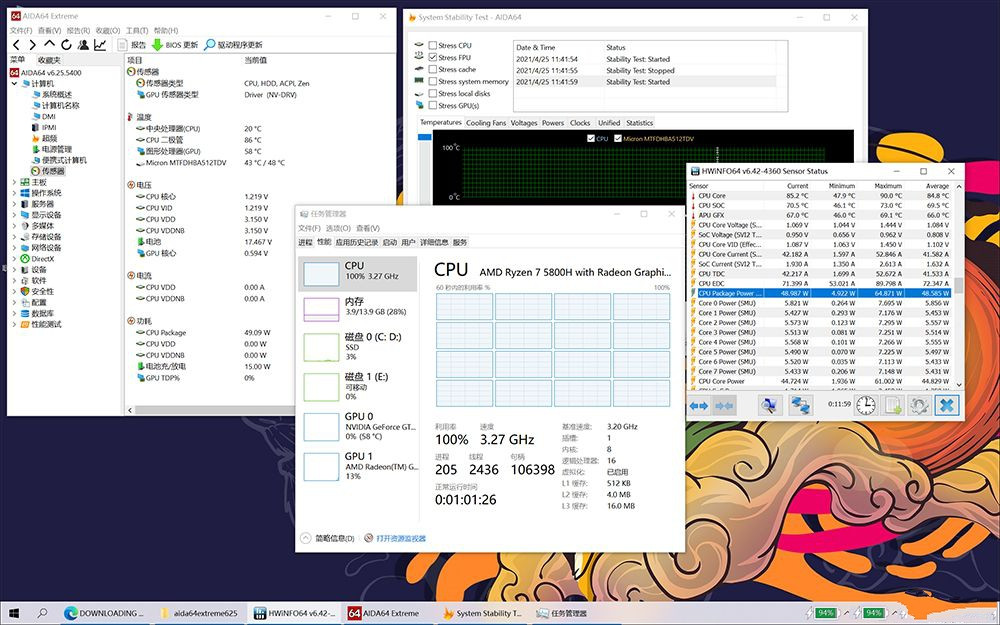This screenshot has height=625, width=1000.
Task: Open AIDA64 graph chart icon
Action: pyautogui.click(x=100, y=45)
